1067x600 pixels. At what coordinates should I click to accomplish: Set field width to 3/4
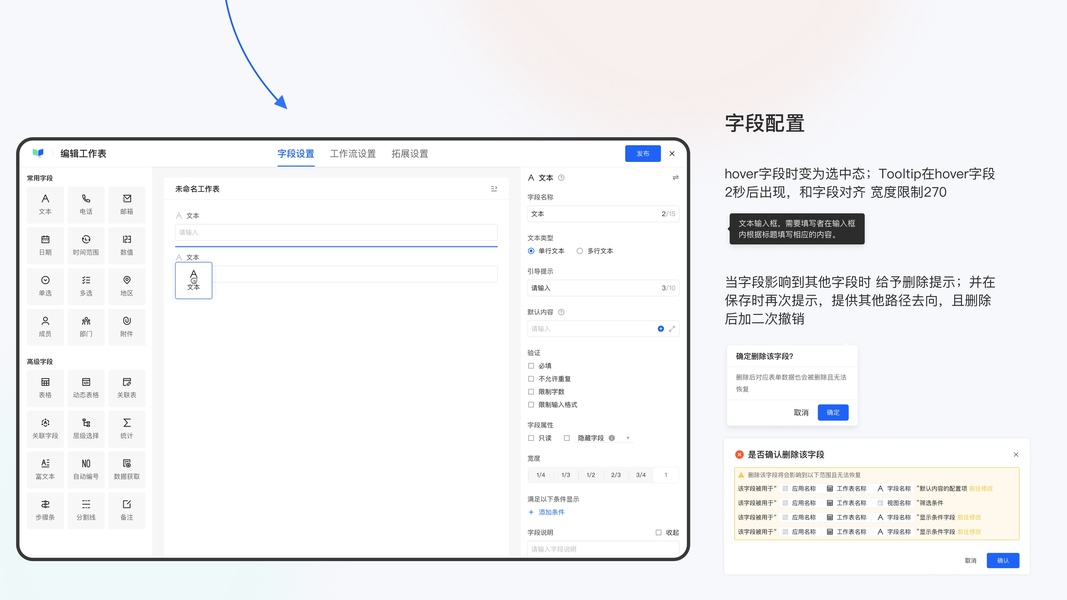(x=641, y=475)
